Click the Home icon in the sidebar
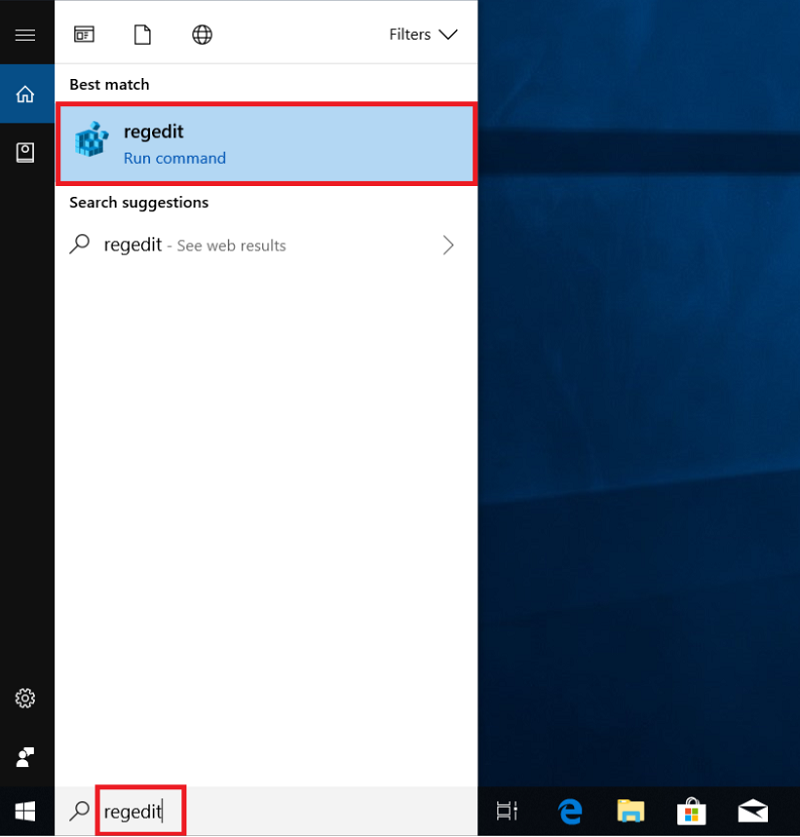The image size is (800, 837). (x=26, y=94)
